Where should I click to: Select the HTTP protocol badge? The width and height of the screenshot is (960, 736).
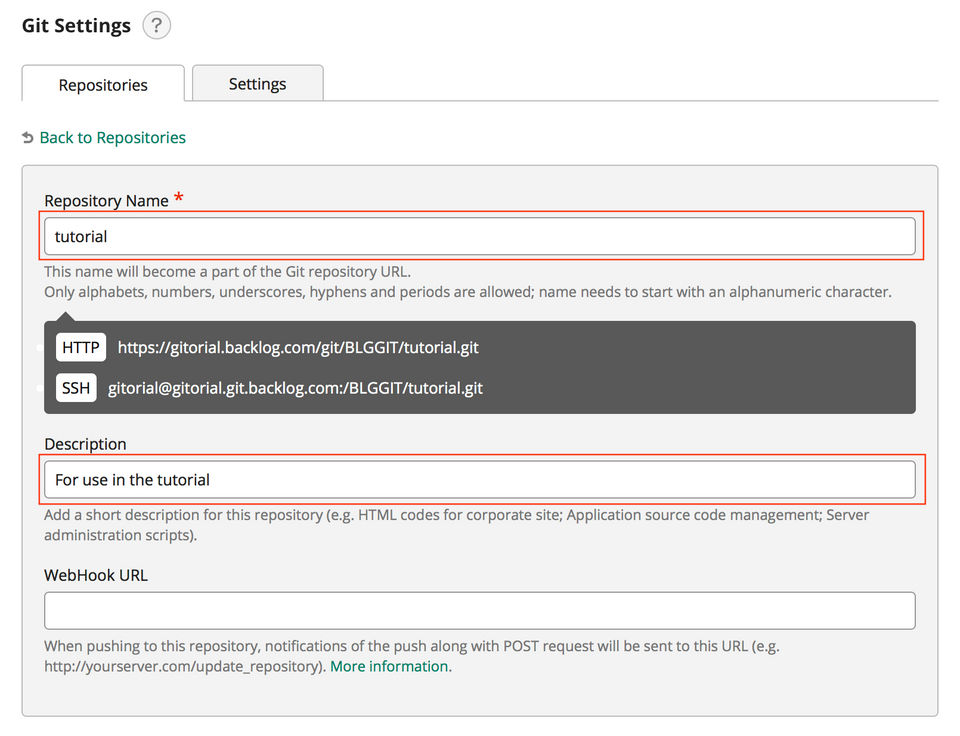81,348
